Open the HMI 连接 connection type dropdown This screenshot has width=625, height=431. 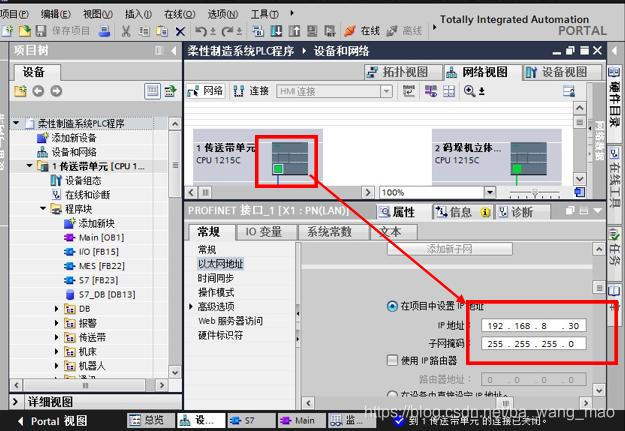pyautogui.click(x=386, y=91)
